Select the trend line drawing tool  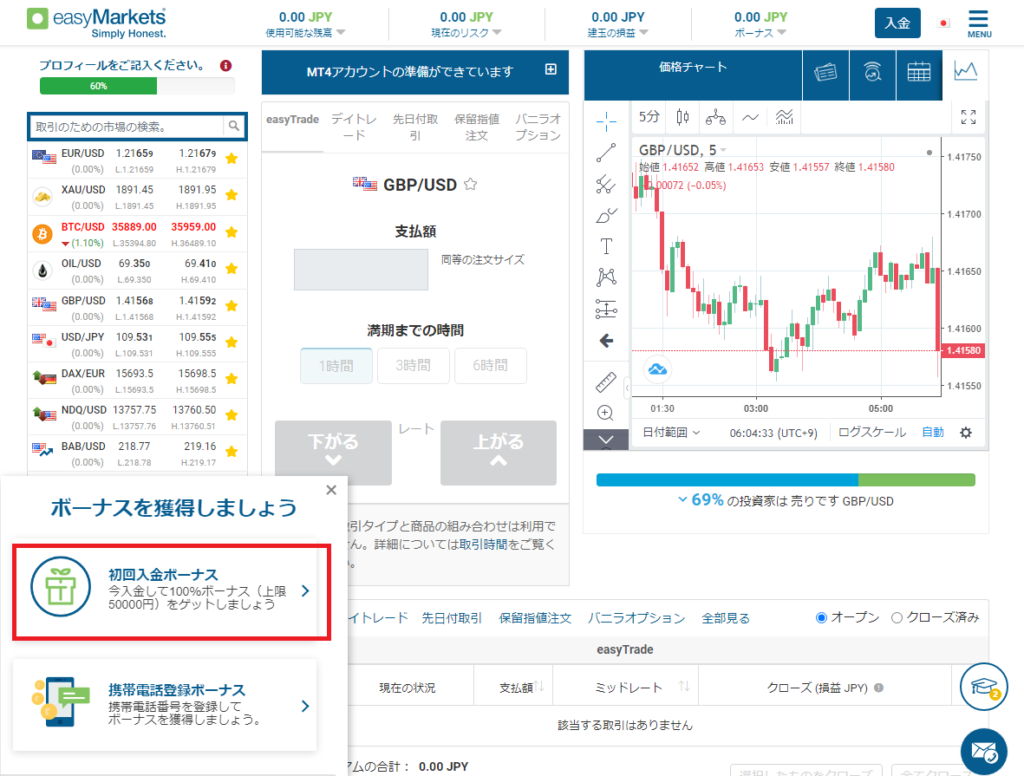coord(606,153)
